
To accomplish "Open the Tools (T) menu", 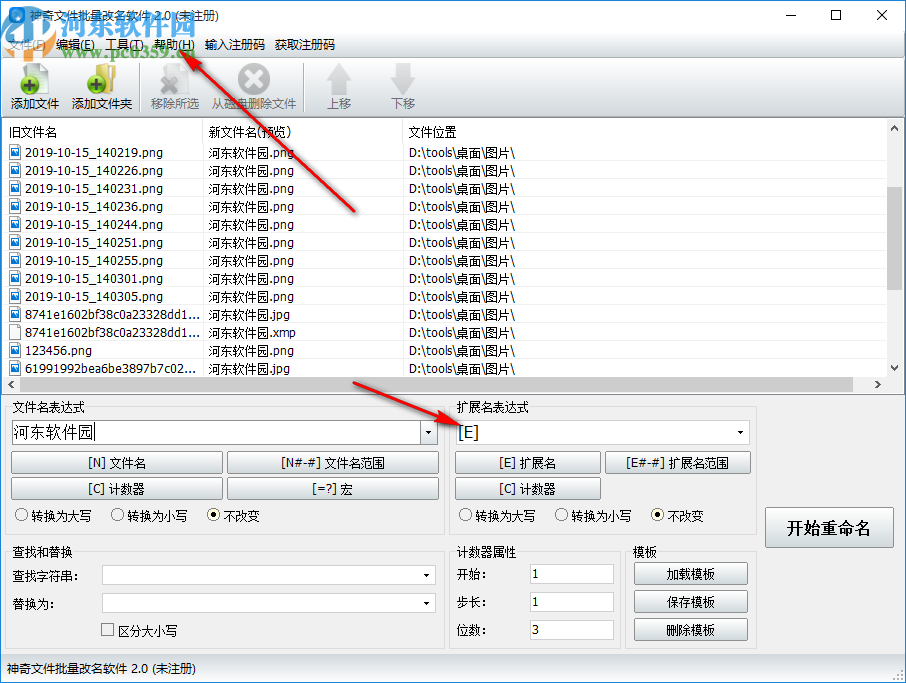I will coord(124,44).
